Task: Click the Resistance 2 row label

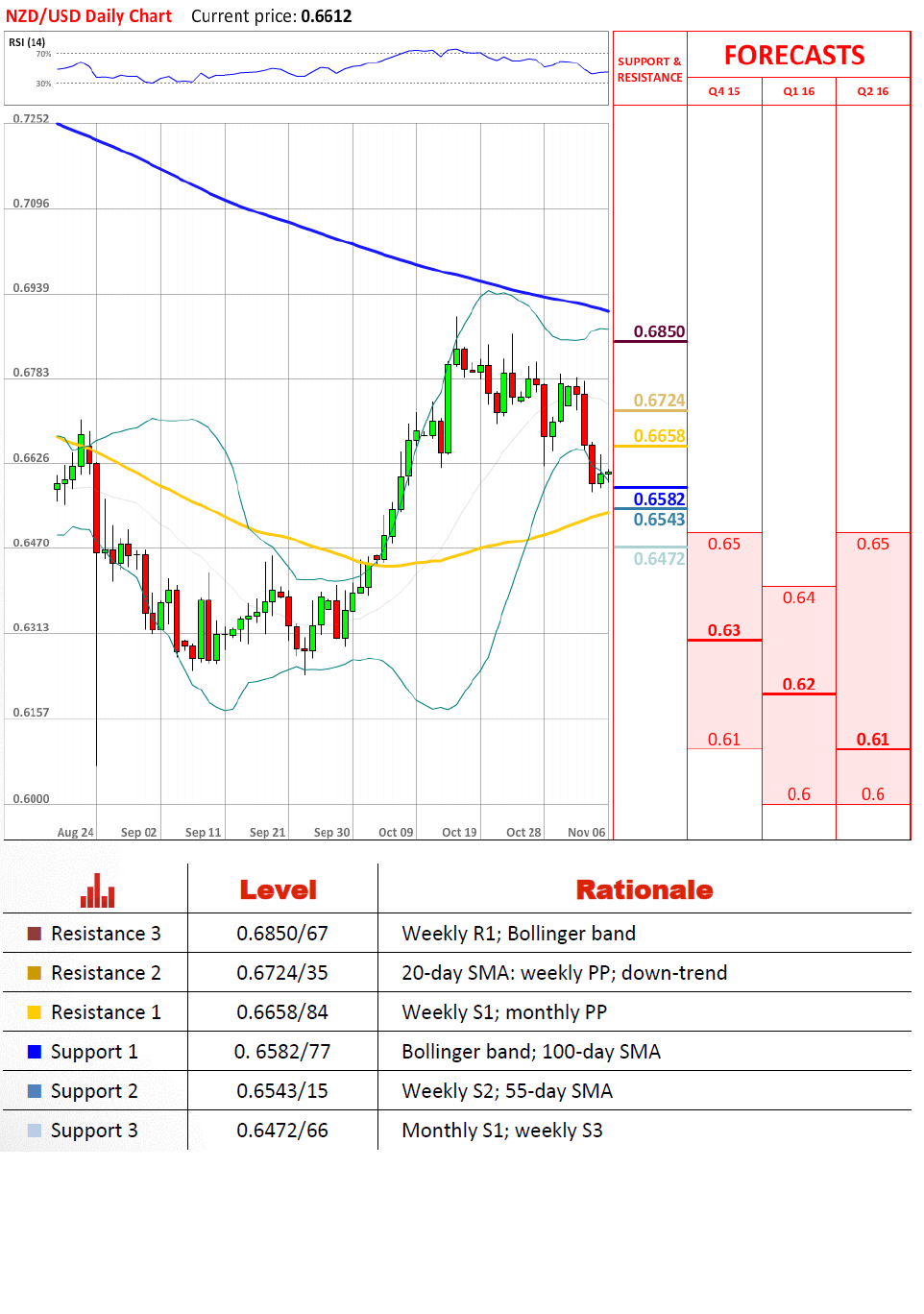Action: [106, 973]
